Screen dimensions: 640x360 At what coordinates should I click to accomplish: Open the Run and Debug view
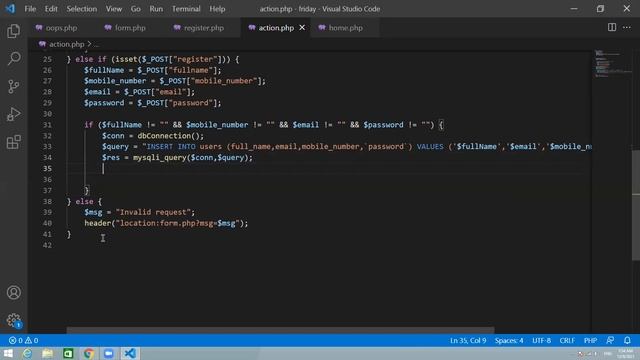[x=13, y=114]
